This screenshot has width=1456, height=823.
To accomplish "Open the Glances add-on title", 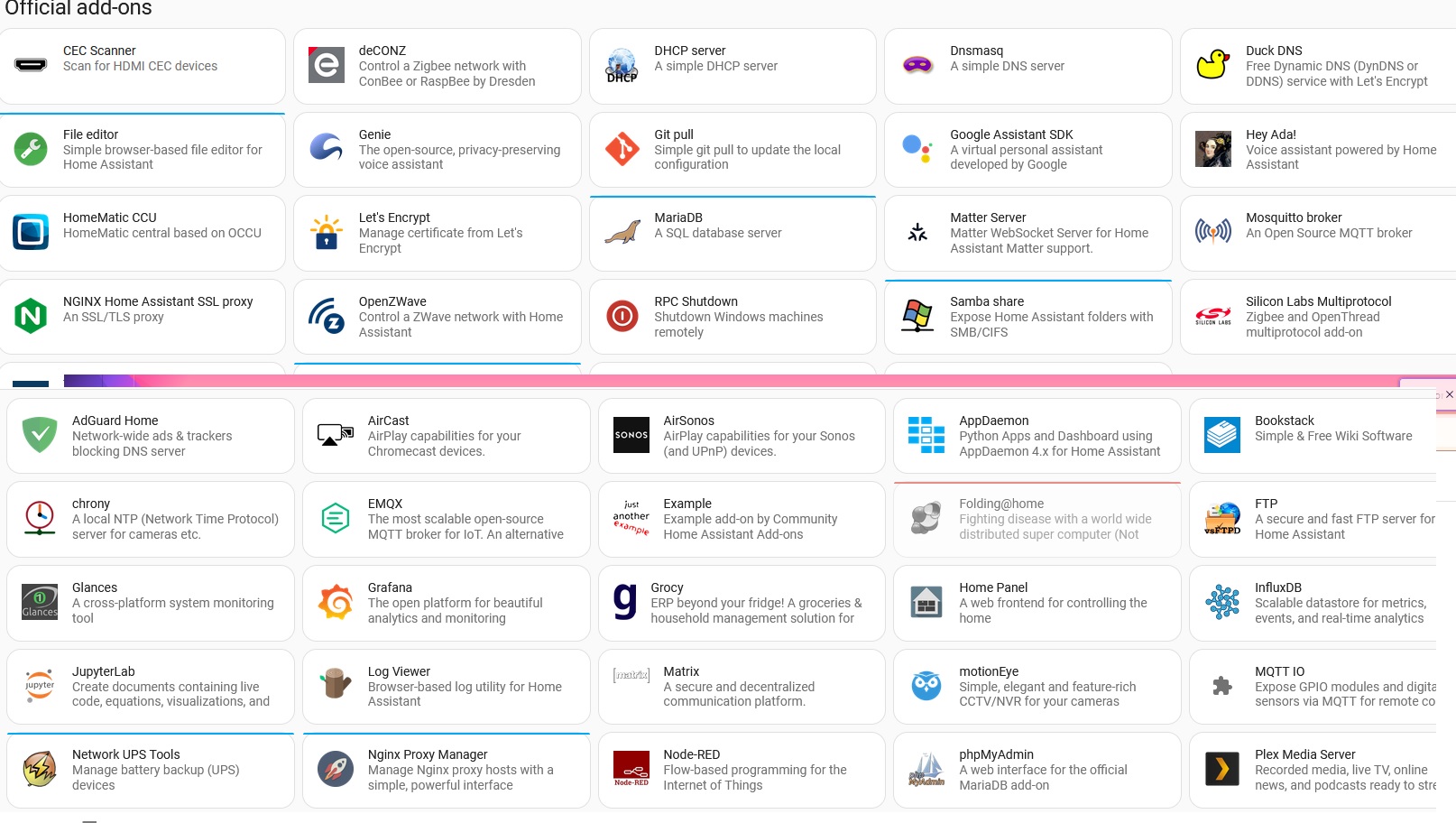I will 95,587.
